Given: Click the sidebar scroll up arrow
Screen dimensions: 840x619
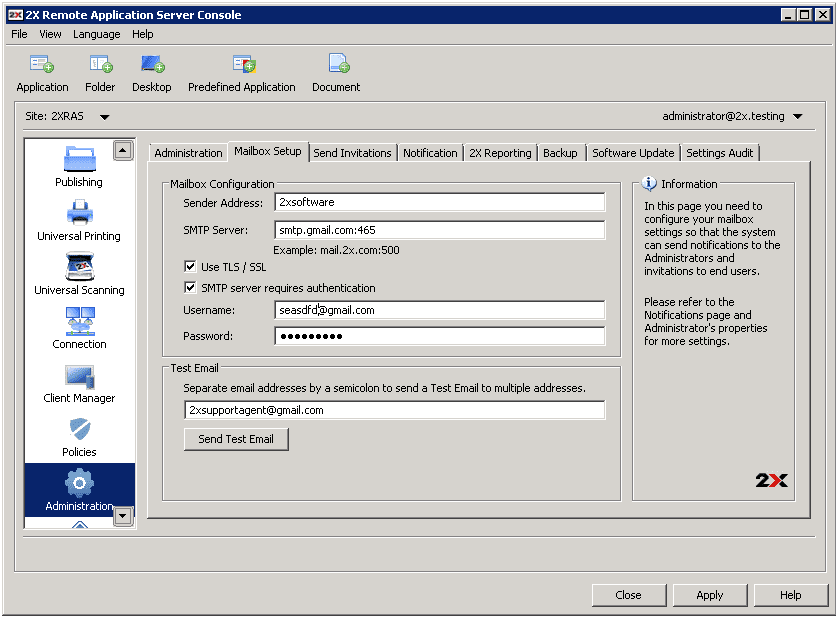Looking at the screenshot, I should point(123,151).
